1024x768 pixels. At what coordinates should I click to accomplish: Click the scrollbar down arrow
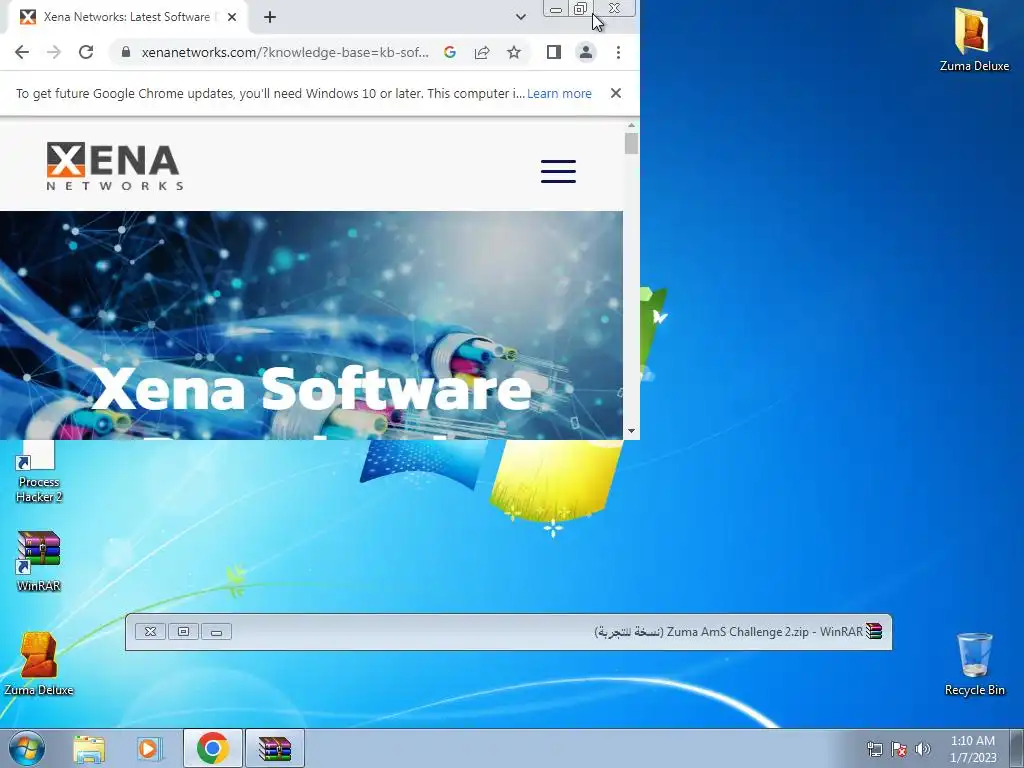(631, 431)
